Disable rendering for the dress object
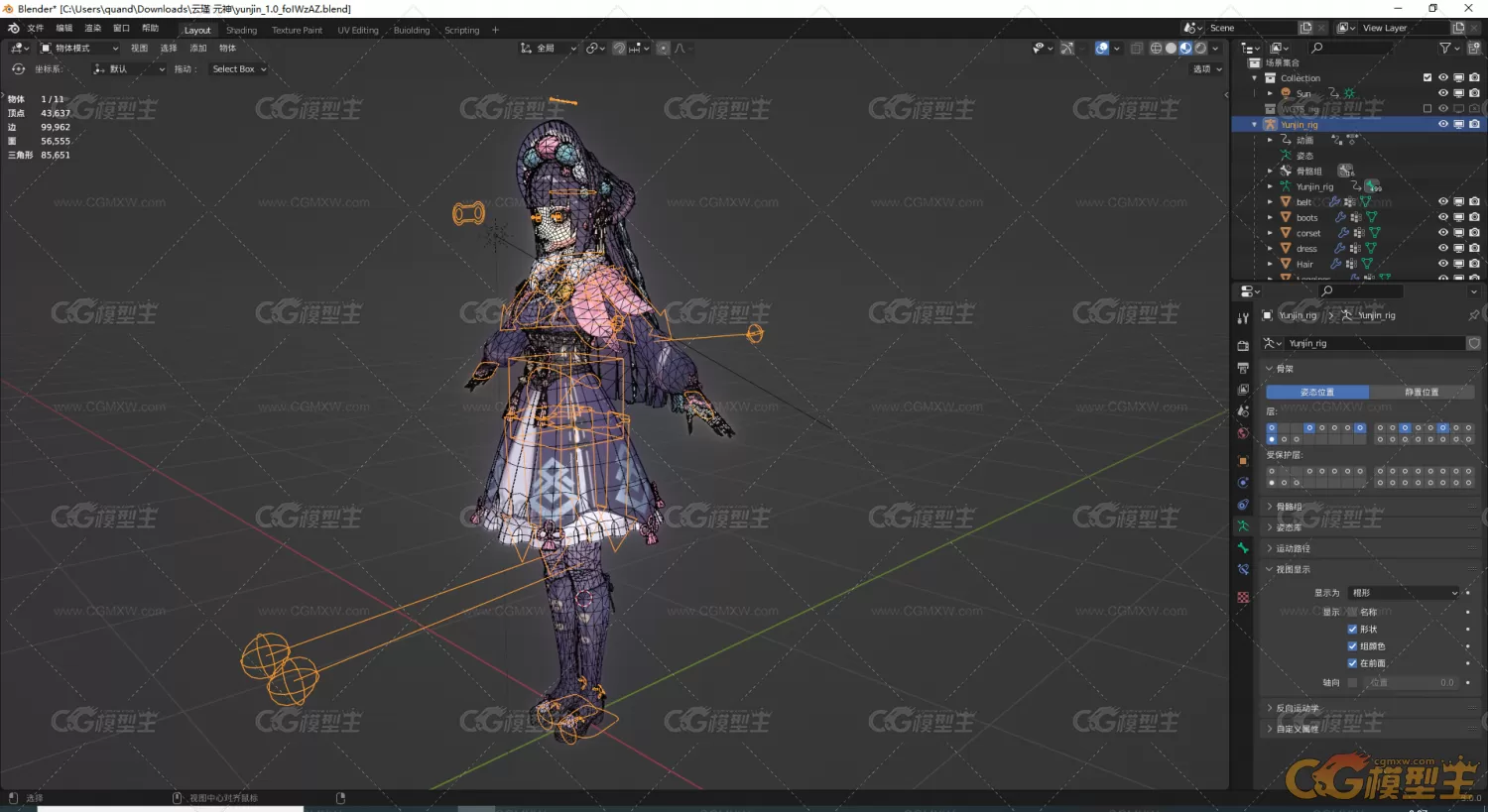This screenshot has width=1488, height=812. point(1474,248)
